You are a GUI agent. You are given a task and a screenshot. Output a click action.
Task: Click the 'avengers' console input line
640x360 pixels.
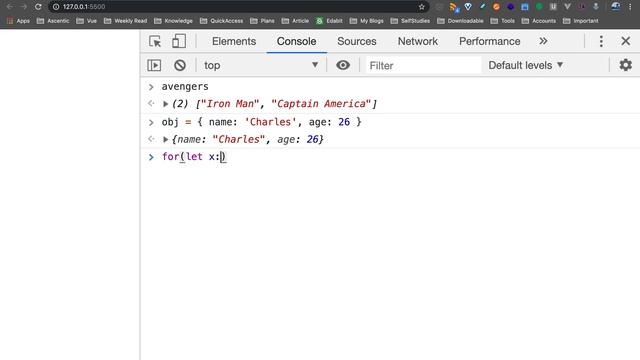[185, 87]
